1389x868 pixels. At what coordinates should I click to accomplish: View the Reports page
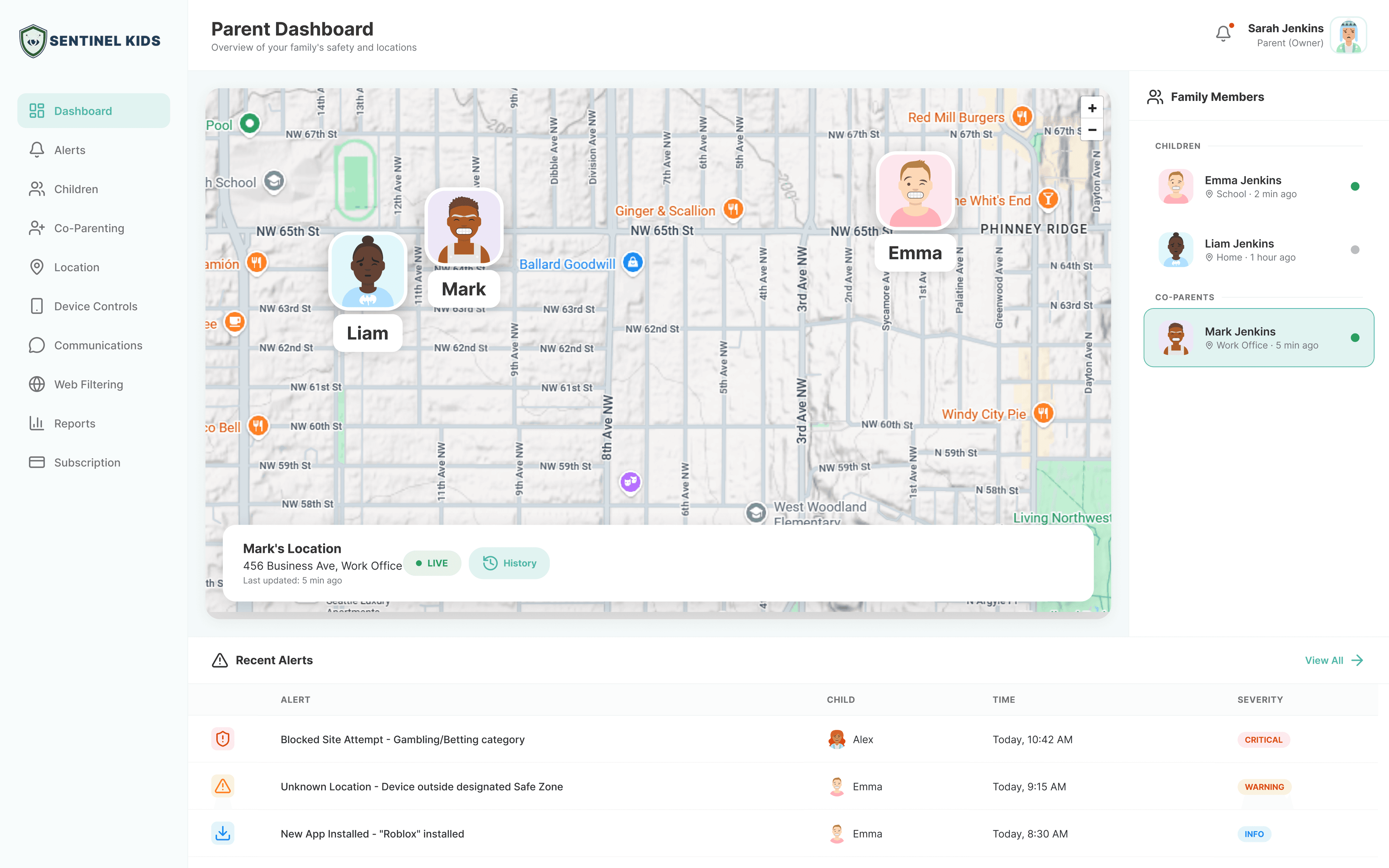pyautogui.click(x=94, y=423)
